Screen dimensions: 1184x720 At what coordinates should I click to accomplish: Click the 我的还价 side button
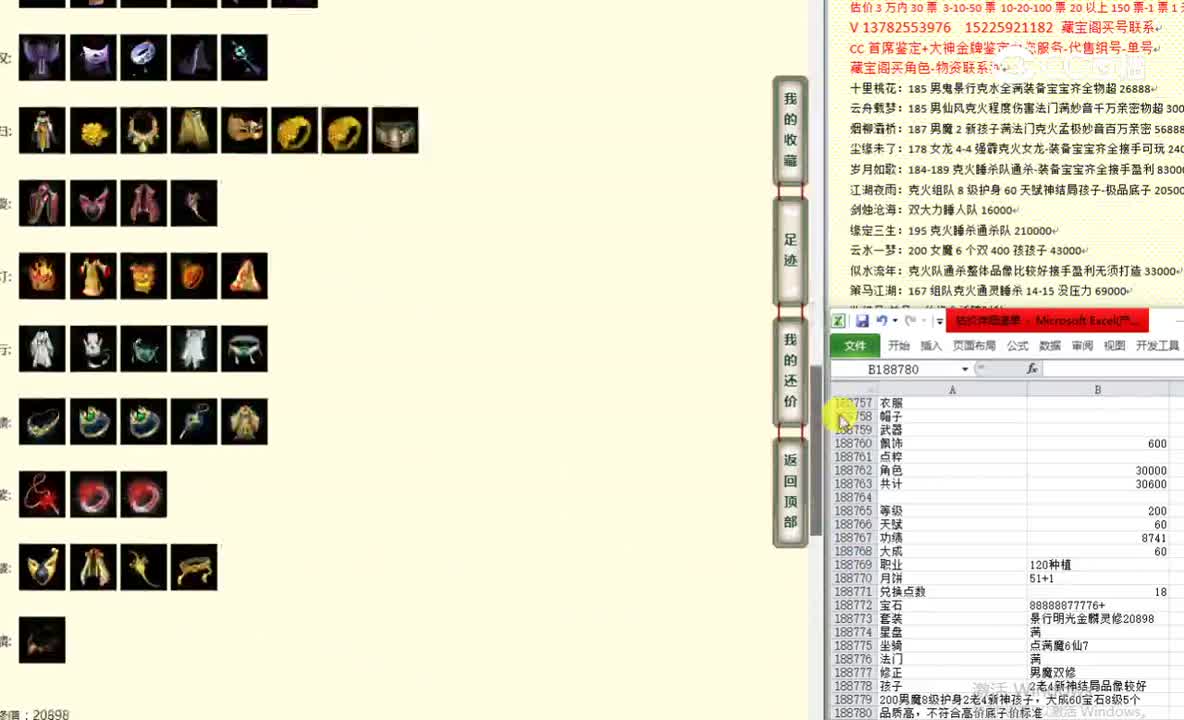(791, 370)
